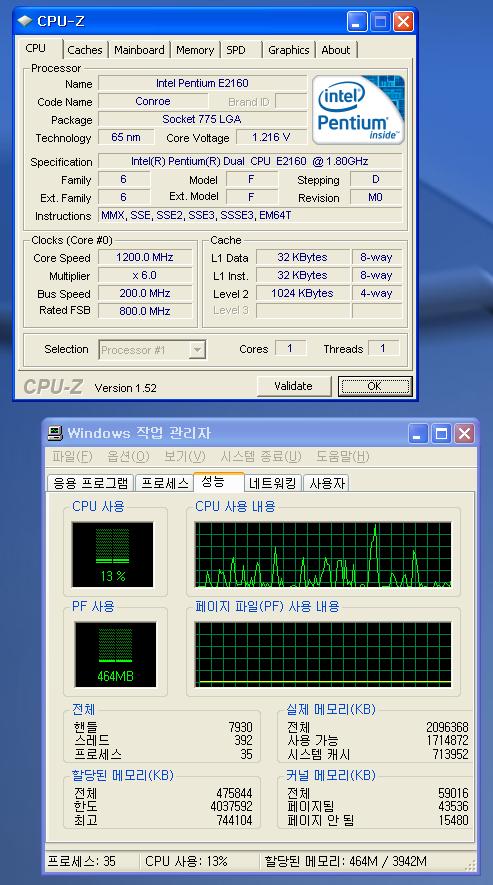Screen dimensions: 493x885
Task: Click the system cache value 713952
Action: tap(450, 754)
